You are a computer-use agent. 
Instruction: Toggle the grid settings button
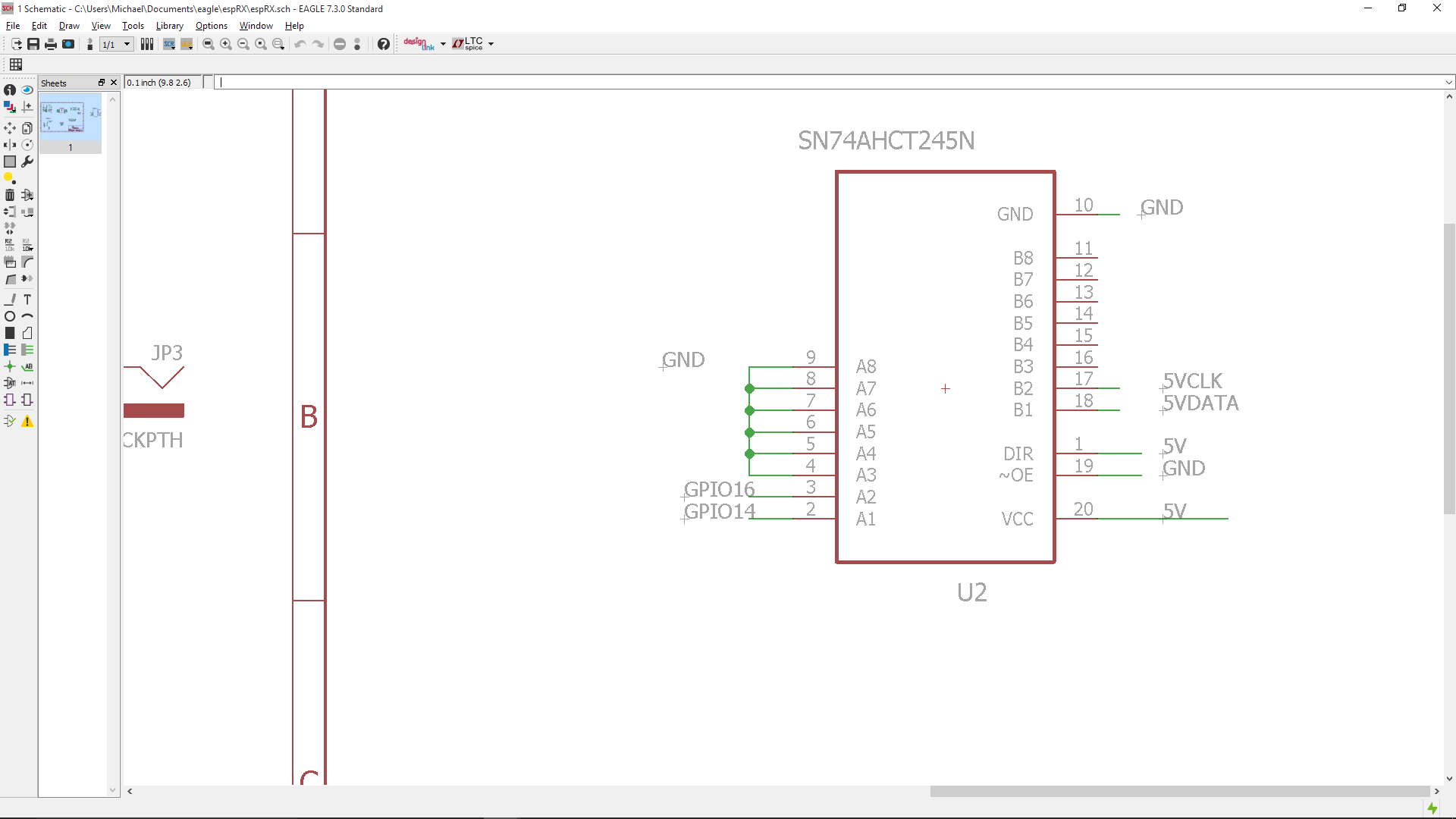[16, 64]
